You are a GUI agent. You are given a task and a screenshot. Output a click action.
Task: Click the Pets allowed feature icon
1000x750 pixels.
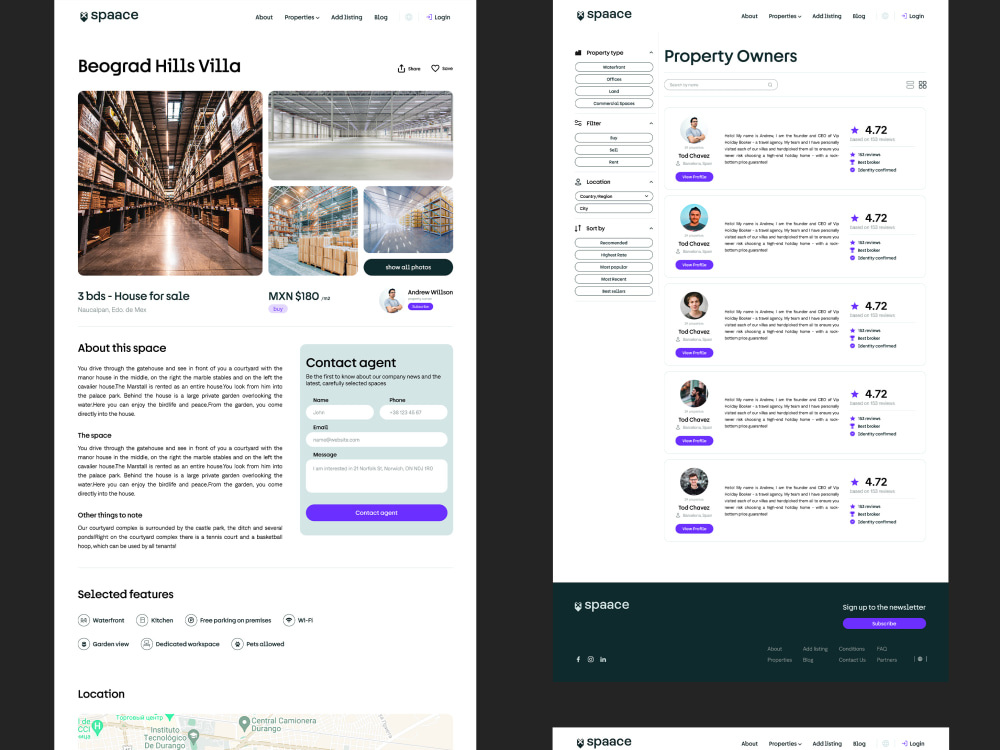237,644
